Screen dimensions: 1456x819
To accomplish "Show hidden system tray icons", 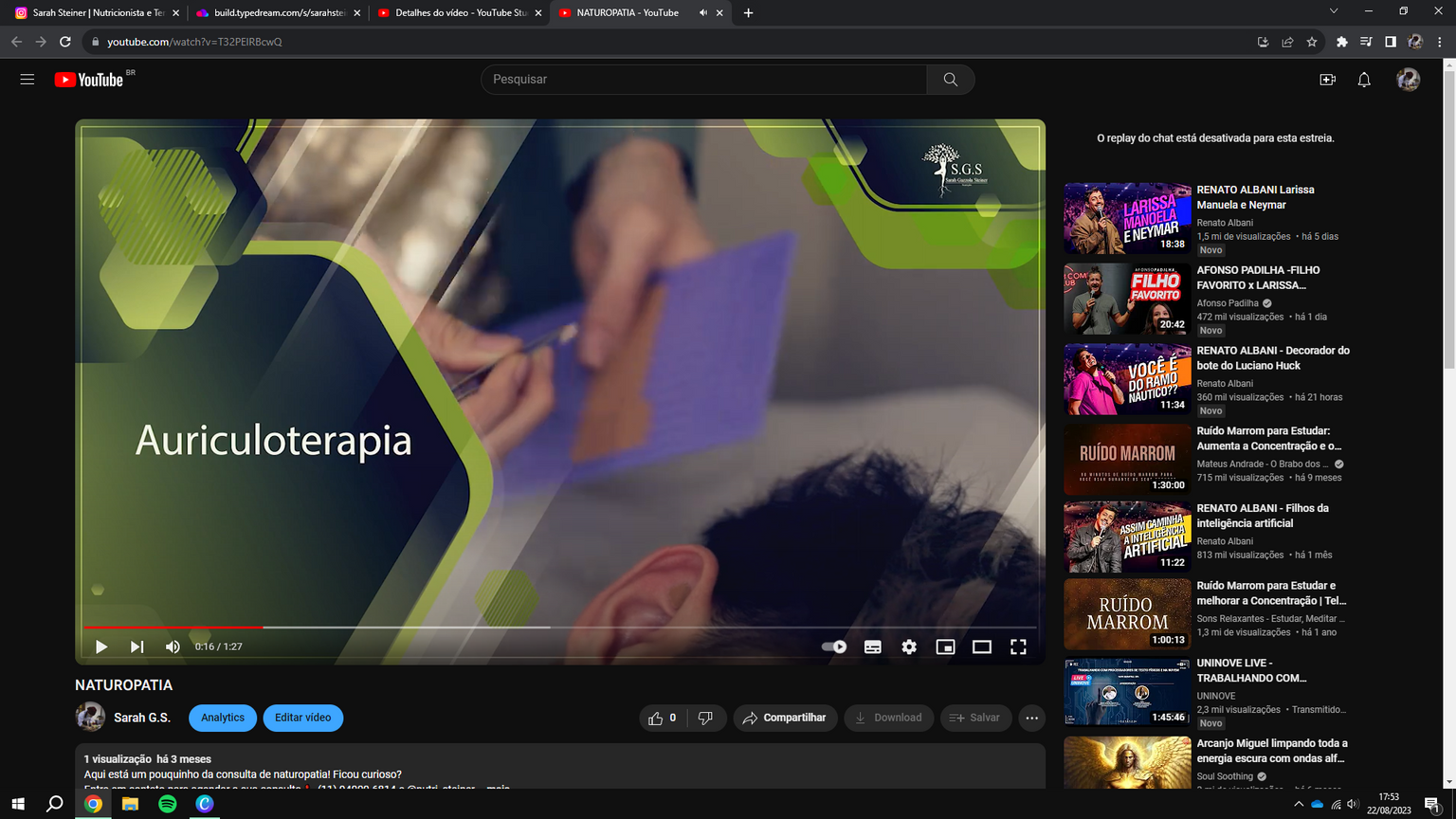I will coord(1298,804).
